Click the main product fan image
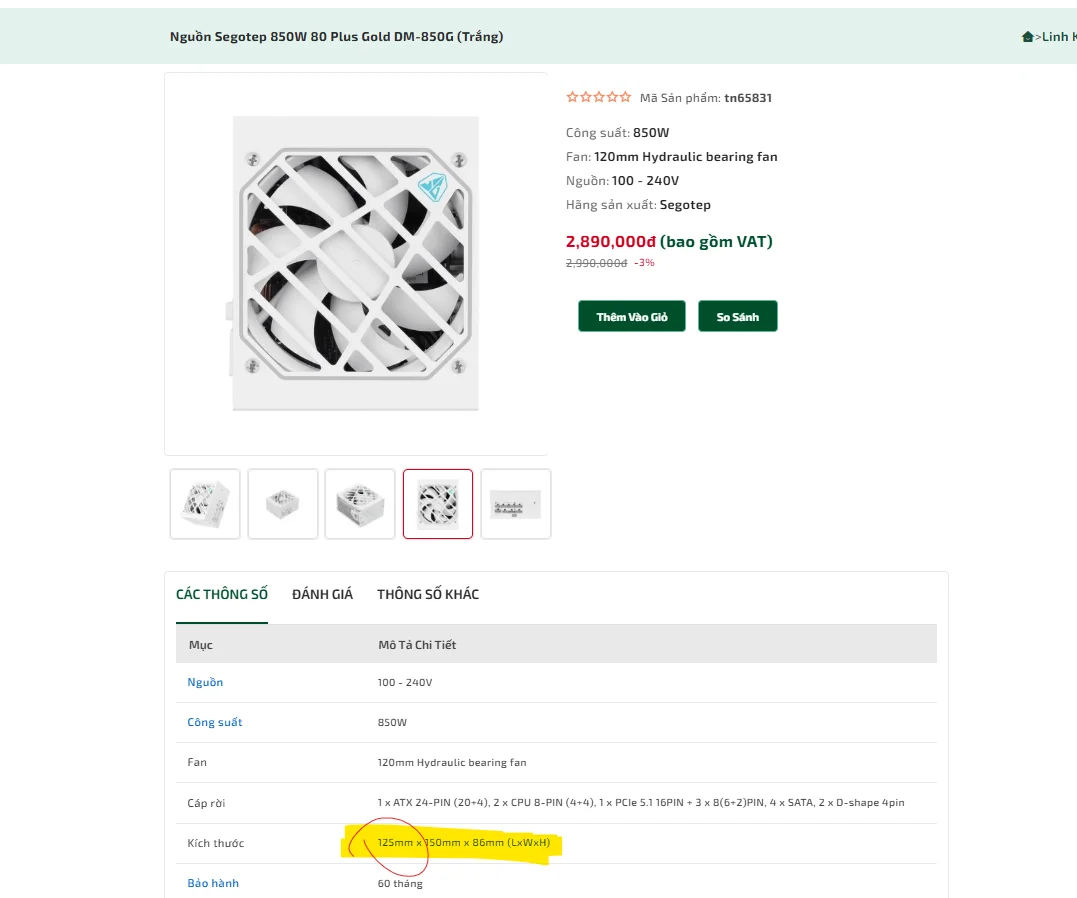This screenshot has width=1077, height=898. coord(355,264)
